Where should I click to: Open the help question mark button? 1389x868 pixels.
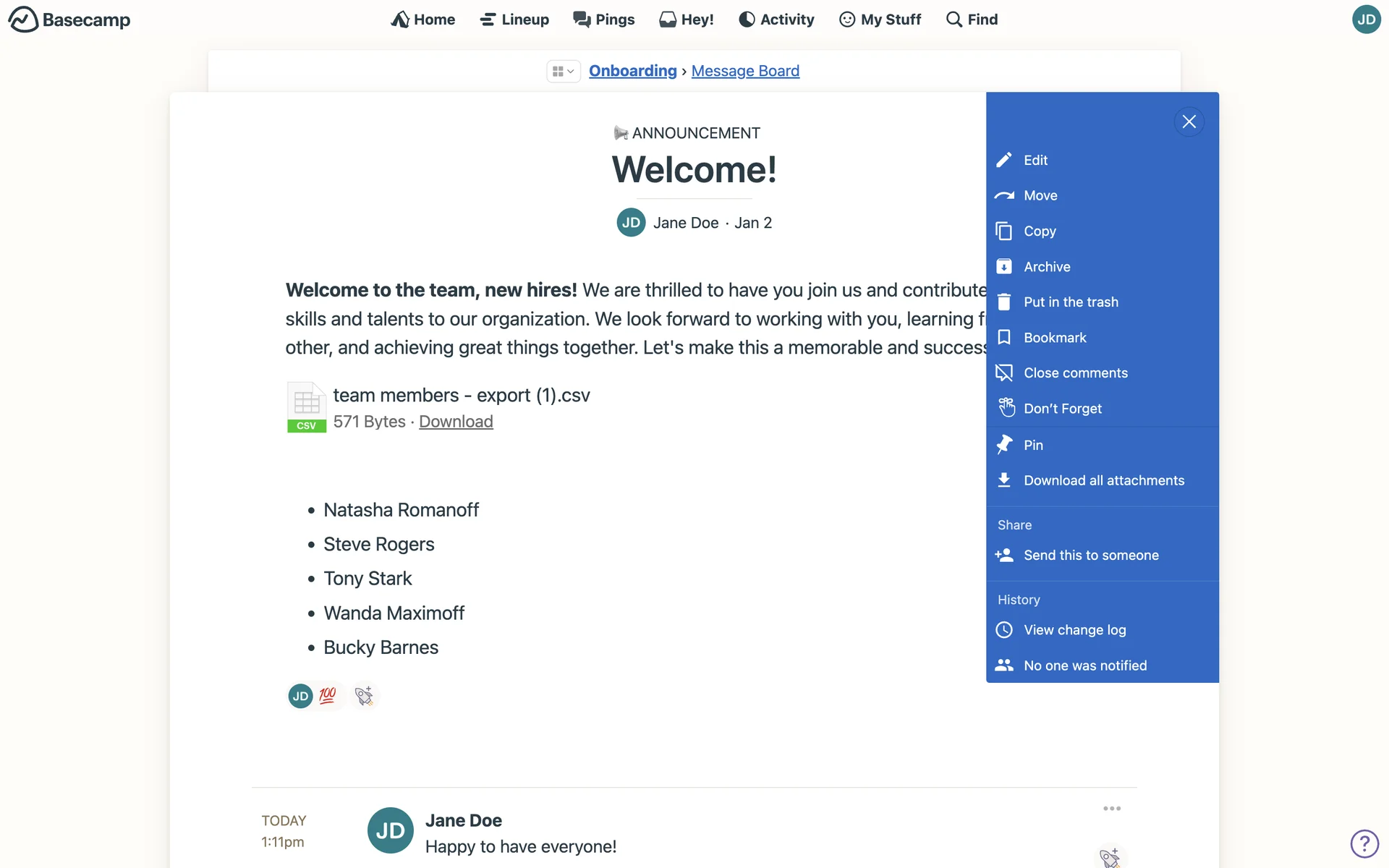[x=1364, y=843]
